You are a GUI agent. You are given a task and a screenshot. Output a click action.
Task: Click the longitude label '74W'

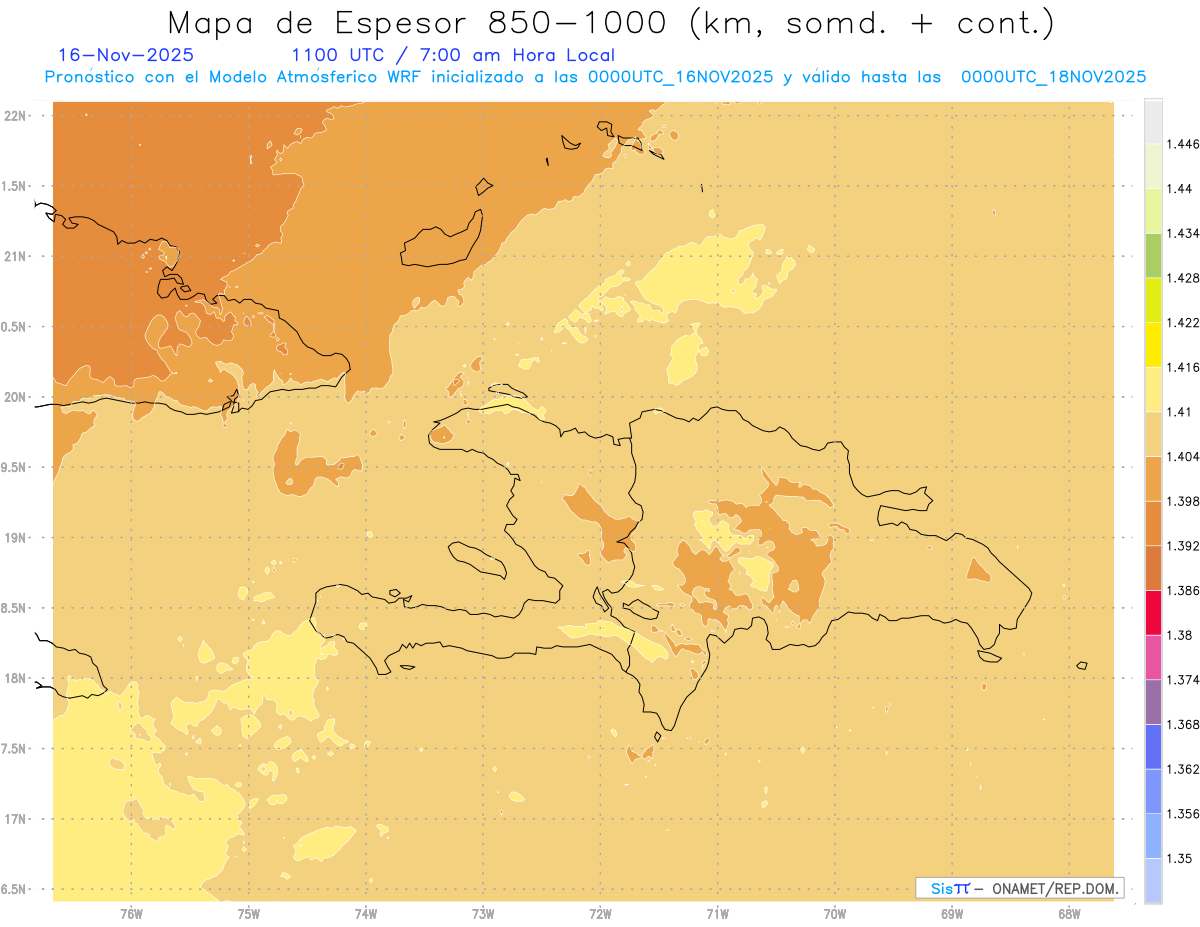[366, 913]
